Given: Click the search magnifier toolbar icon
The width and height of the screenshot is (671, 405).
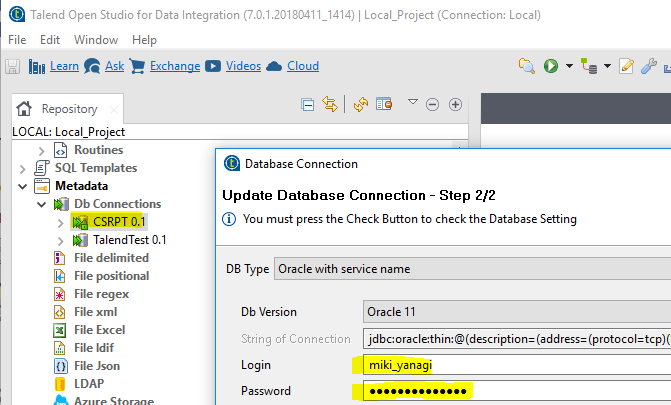Looking at the screenshot, I should pos(527,66).
